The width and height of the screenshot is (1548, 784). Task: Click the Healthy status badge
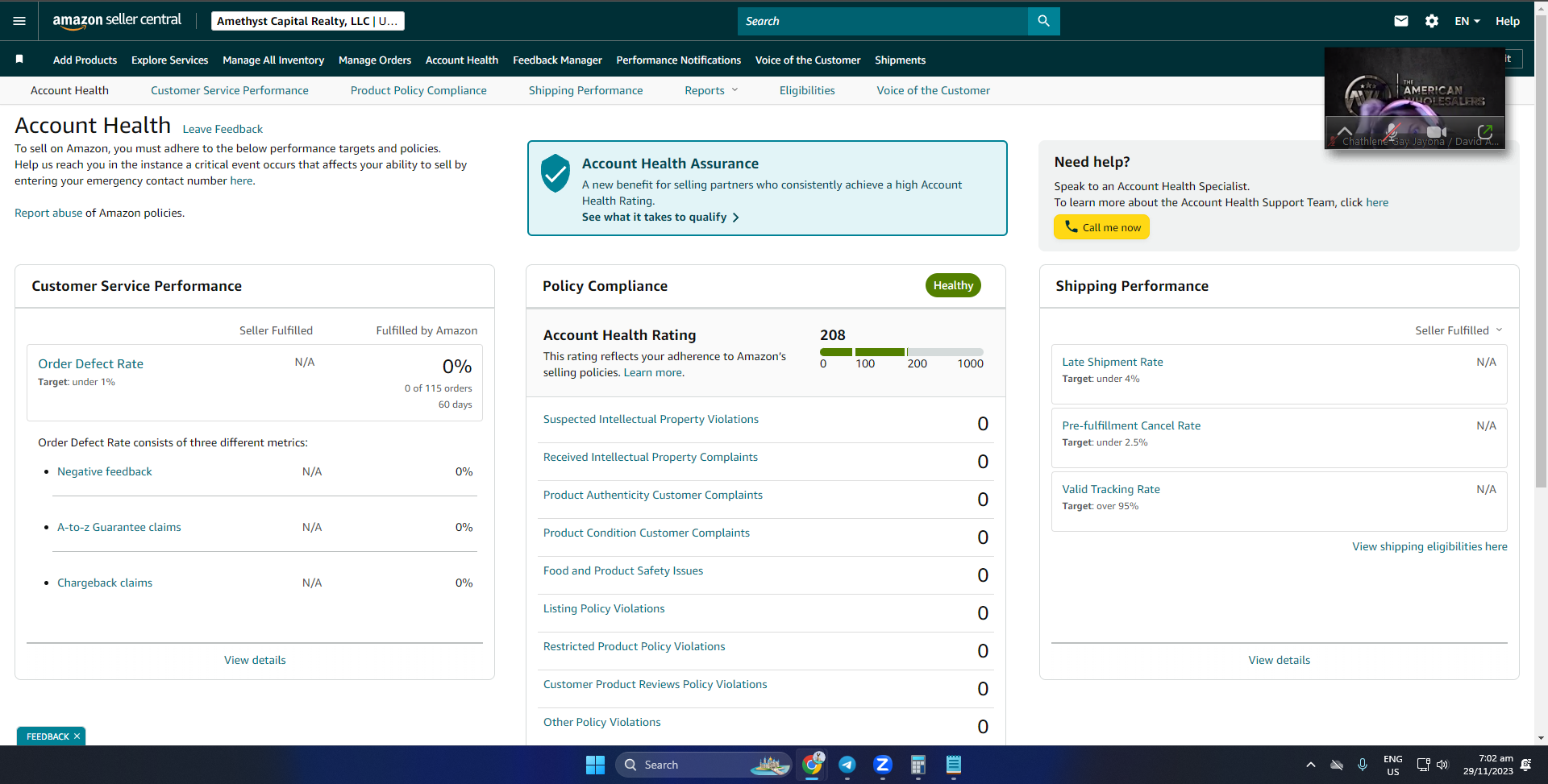953,285
